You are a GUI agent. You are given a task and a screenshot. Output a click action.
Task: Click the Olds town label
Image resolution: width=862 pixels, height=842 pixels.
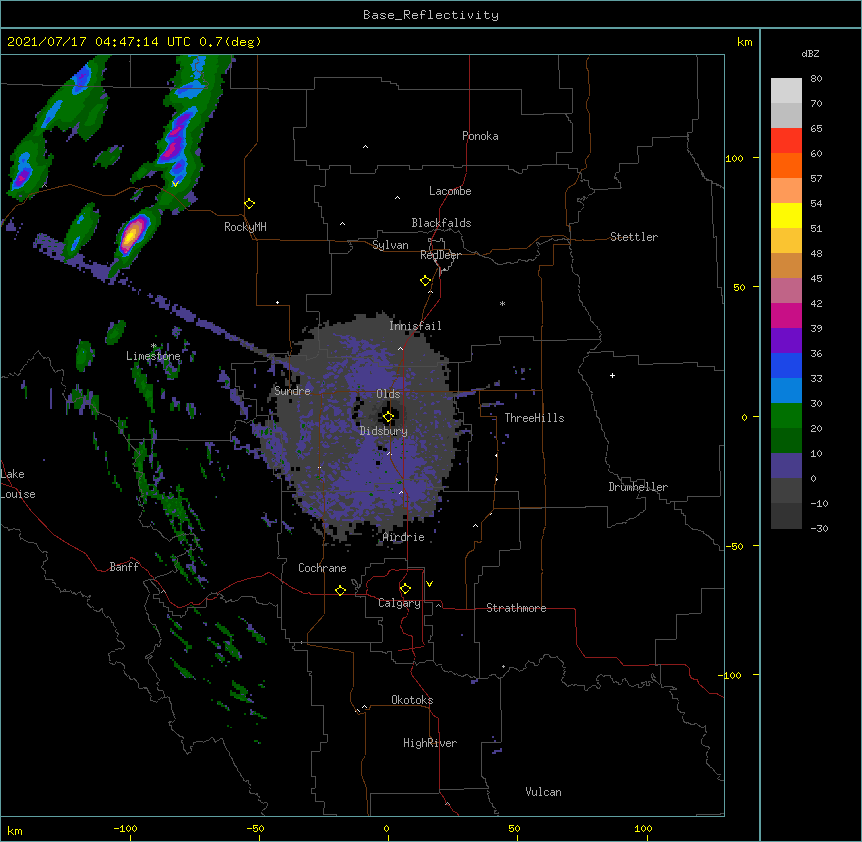pos(388,394)
